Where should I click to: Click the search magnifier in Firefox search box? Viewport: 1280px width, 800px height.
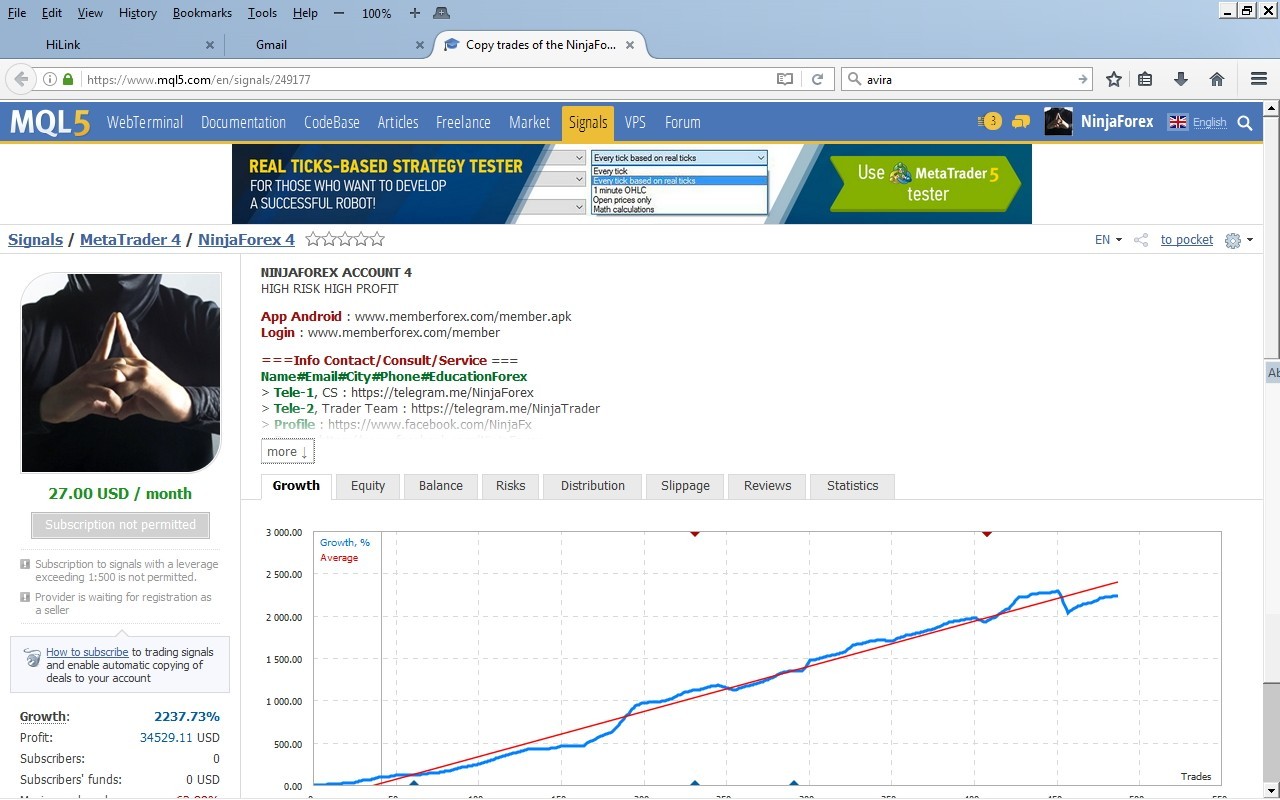click(854, 79)
